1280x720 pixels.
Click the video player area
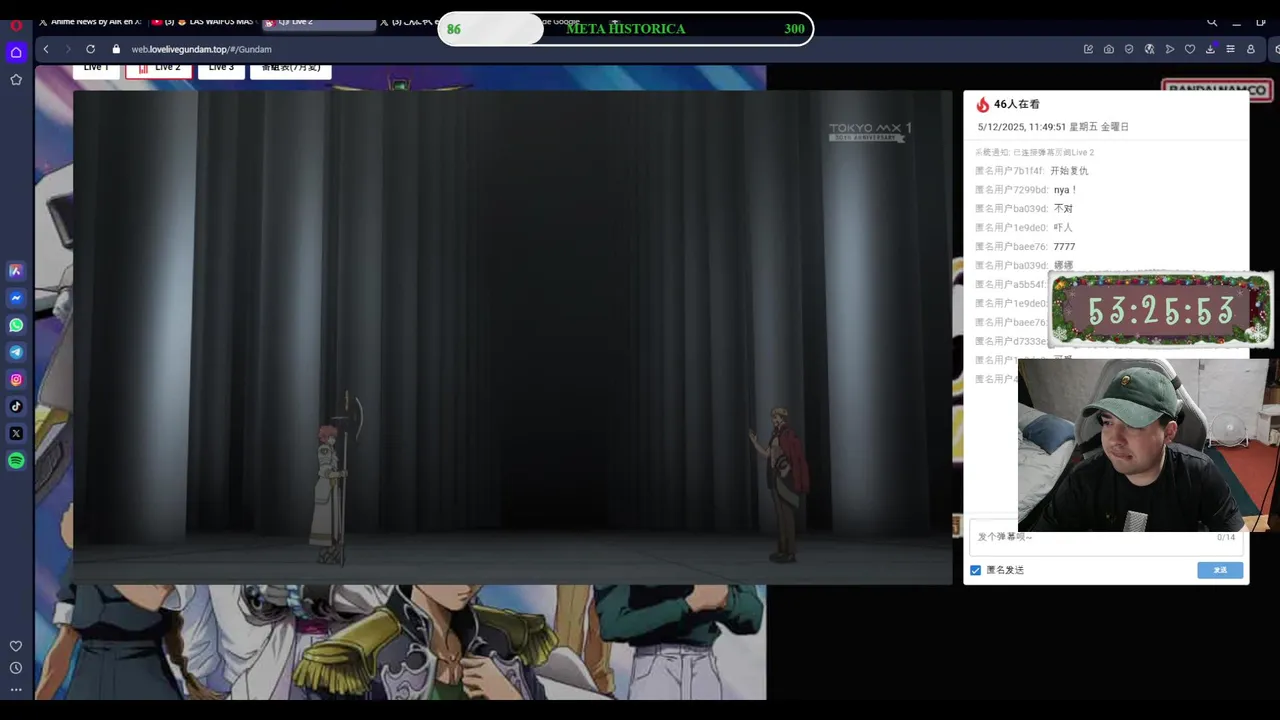coord(512,337)
